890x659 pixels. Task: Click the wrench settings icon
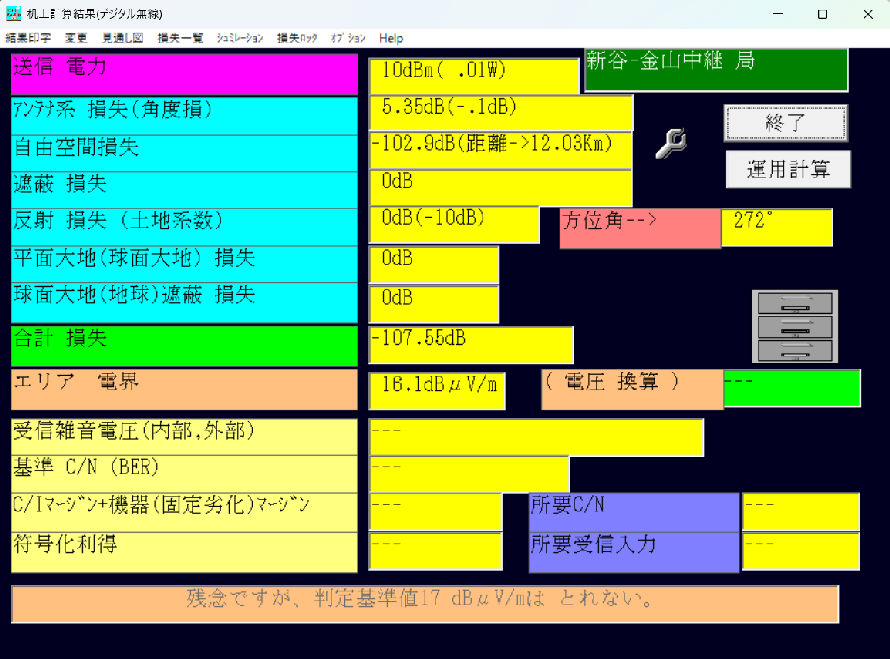(671, 143)
